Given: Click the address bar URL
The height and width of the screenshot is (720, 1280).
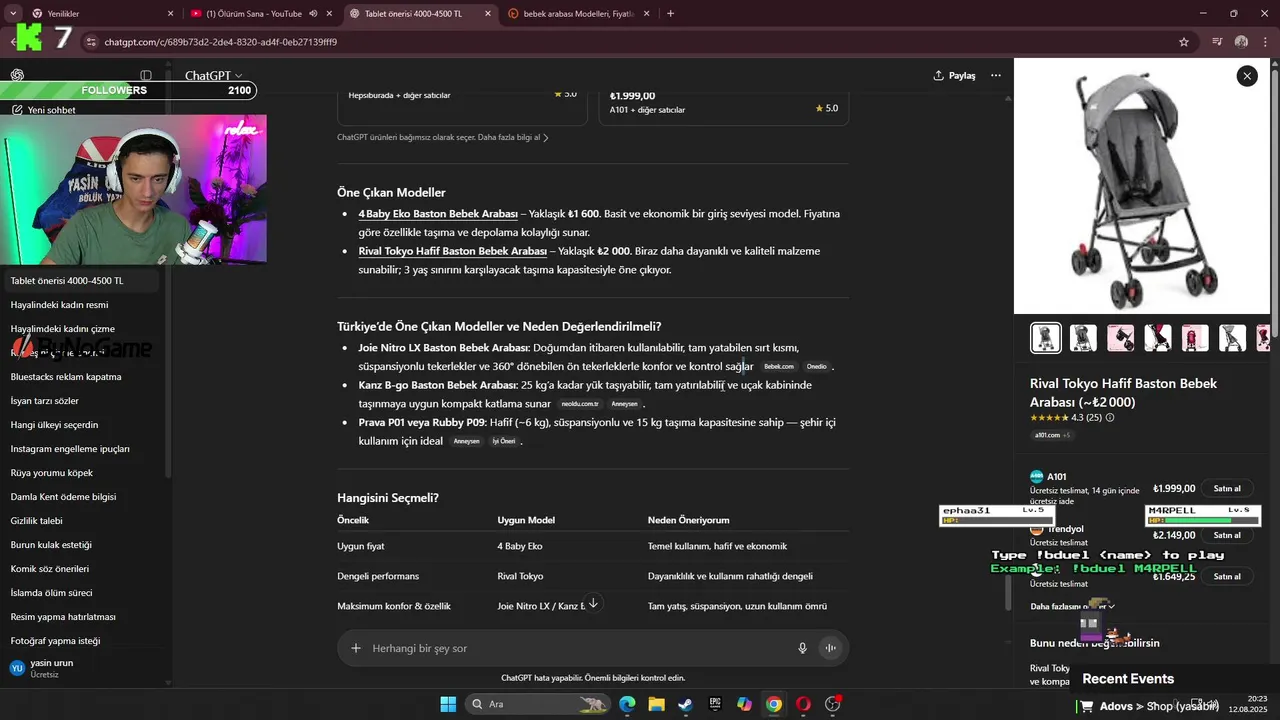Looking at the screenshot, I should click(221, 42).
